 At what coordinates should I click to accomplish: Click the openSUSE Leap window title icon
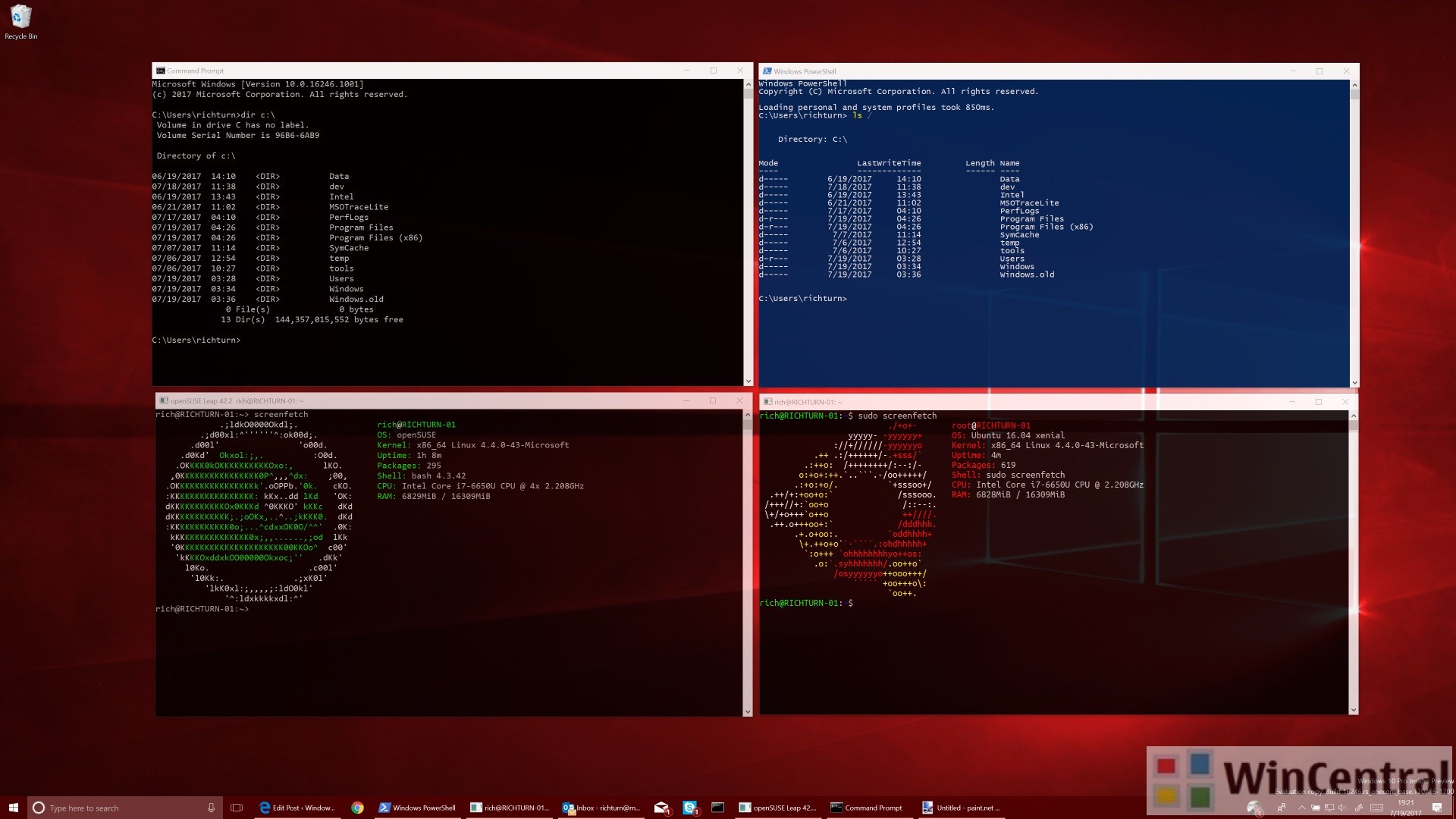click(162, 400)
